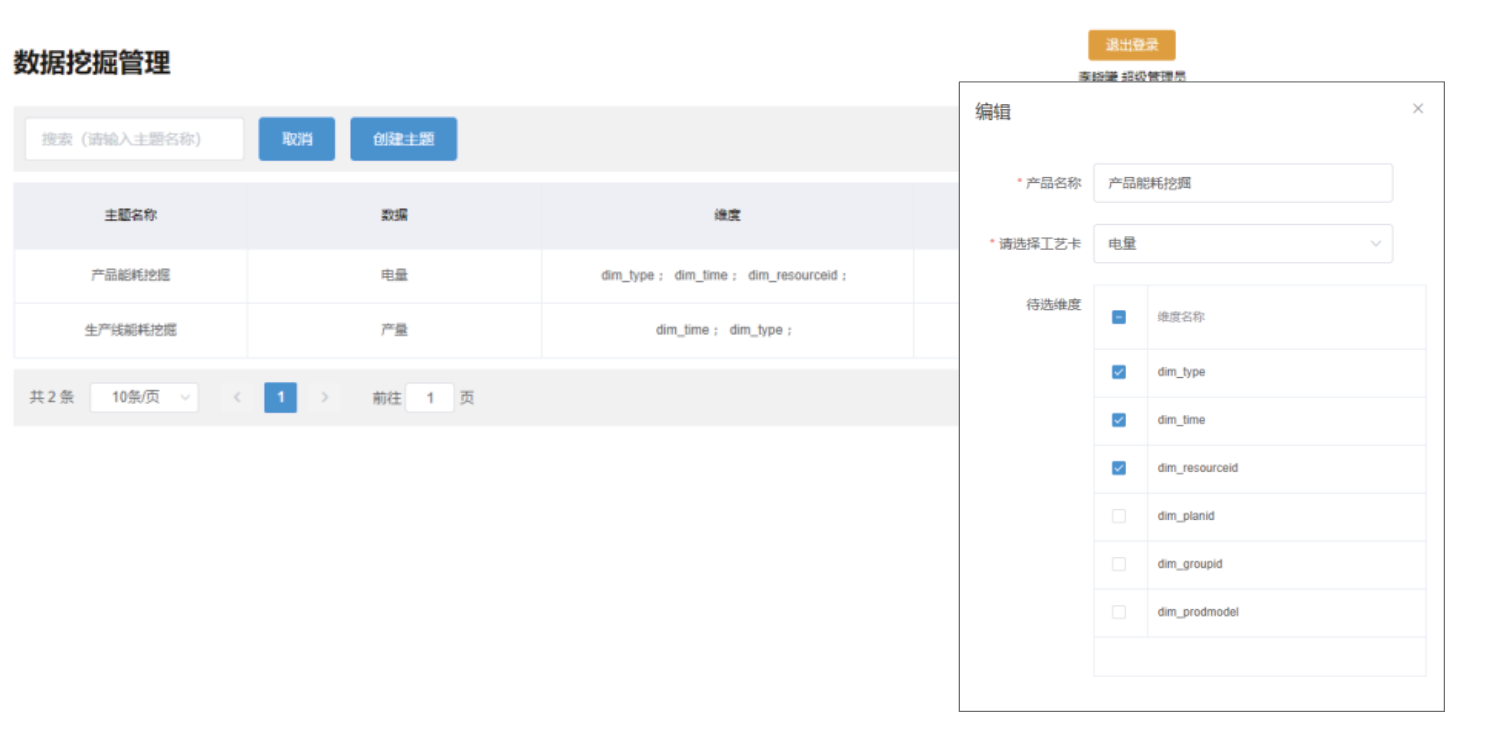This screenshot has height=730, width=1495.
Task: Select the dim_prodmodel checkbox
Action: [1119, 612]
